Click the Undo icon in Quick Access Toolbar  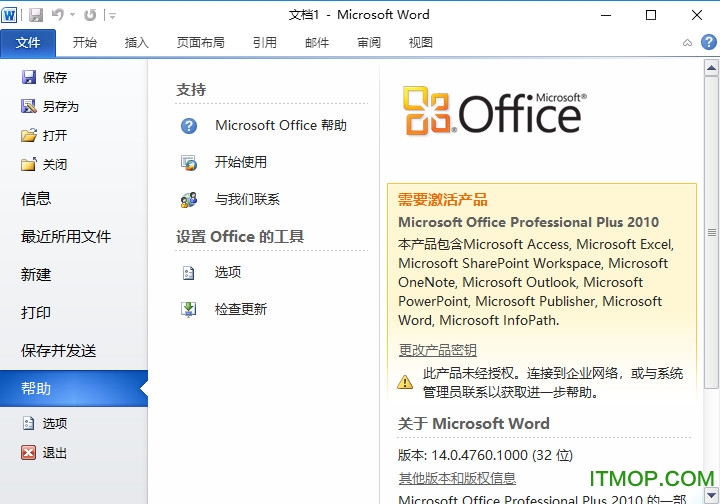58,15
